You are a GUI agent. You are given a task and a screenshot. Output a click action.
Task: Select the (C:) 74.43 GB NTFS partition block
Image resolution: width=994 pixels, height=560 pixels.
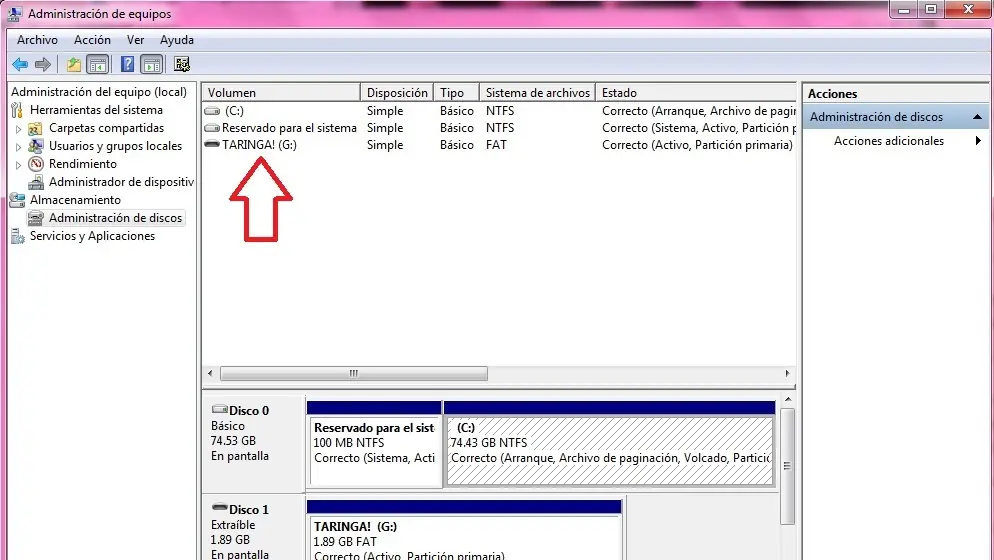(610, 450)
